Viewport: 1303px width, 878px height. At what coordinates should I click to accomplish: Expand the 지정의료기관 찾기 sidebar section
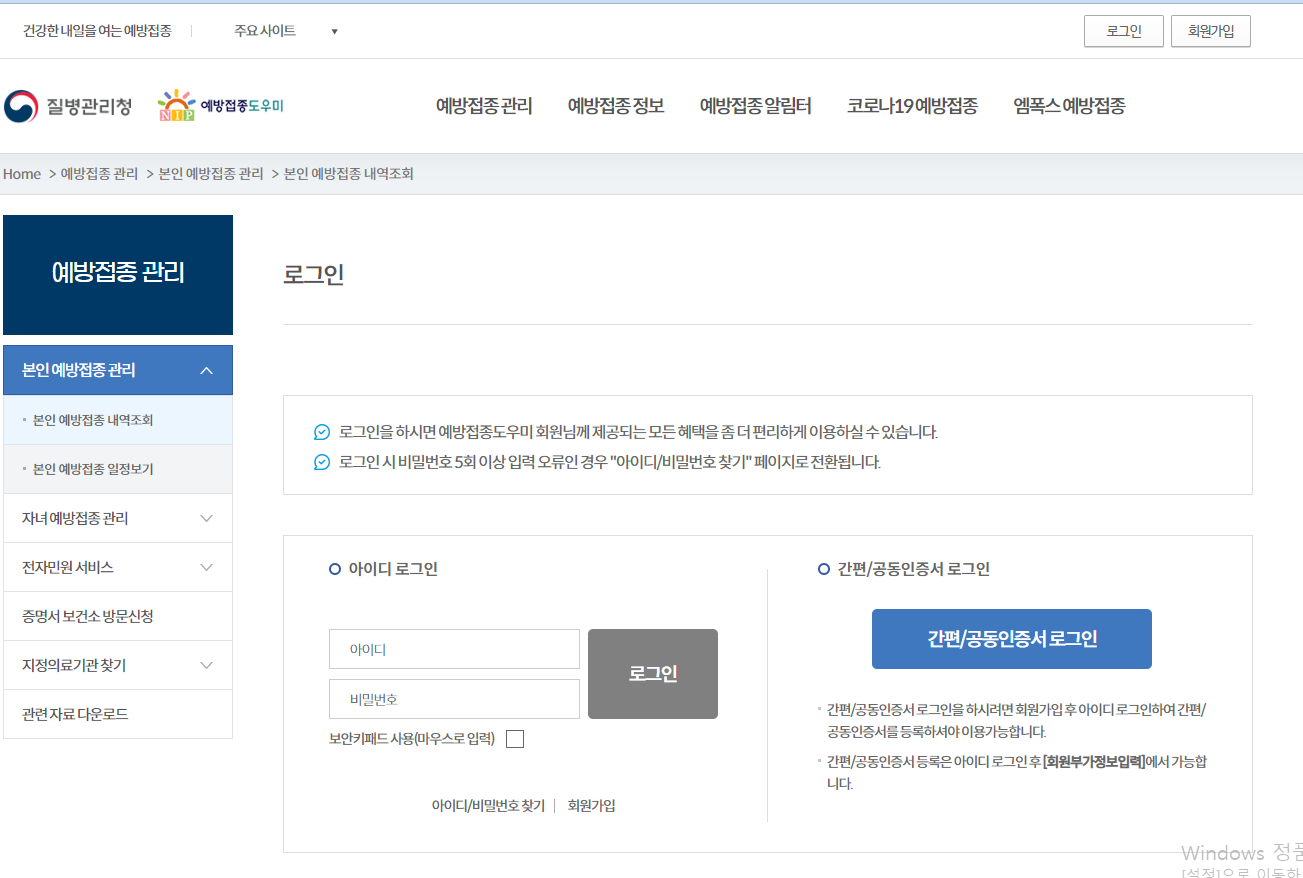(x=118, y=665)
